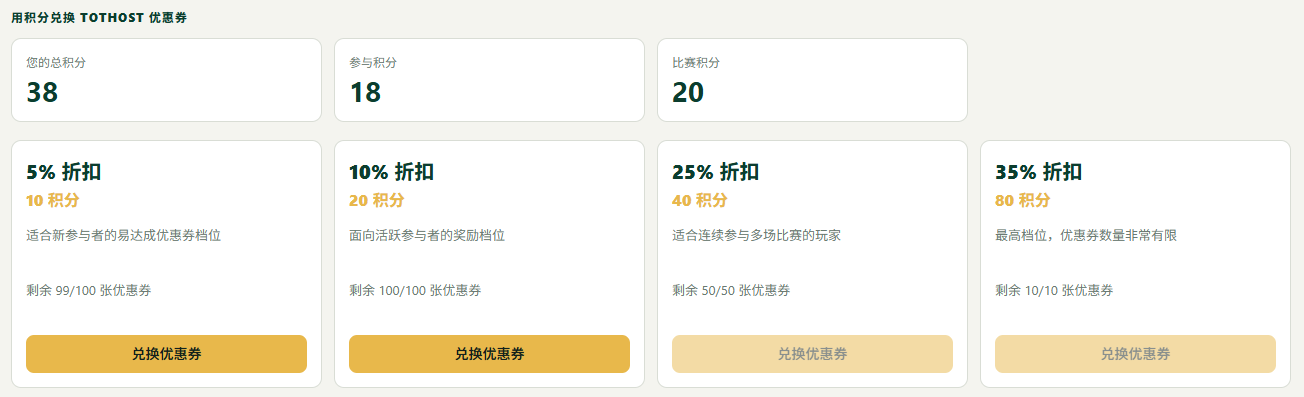Viewport: 1304px width, 397px height.
Task: Select the 您的总积分 card showing 38
Action: click(x=166, y=80)
